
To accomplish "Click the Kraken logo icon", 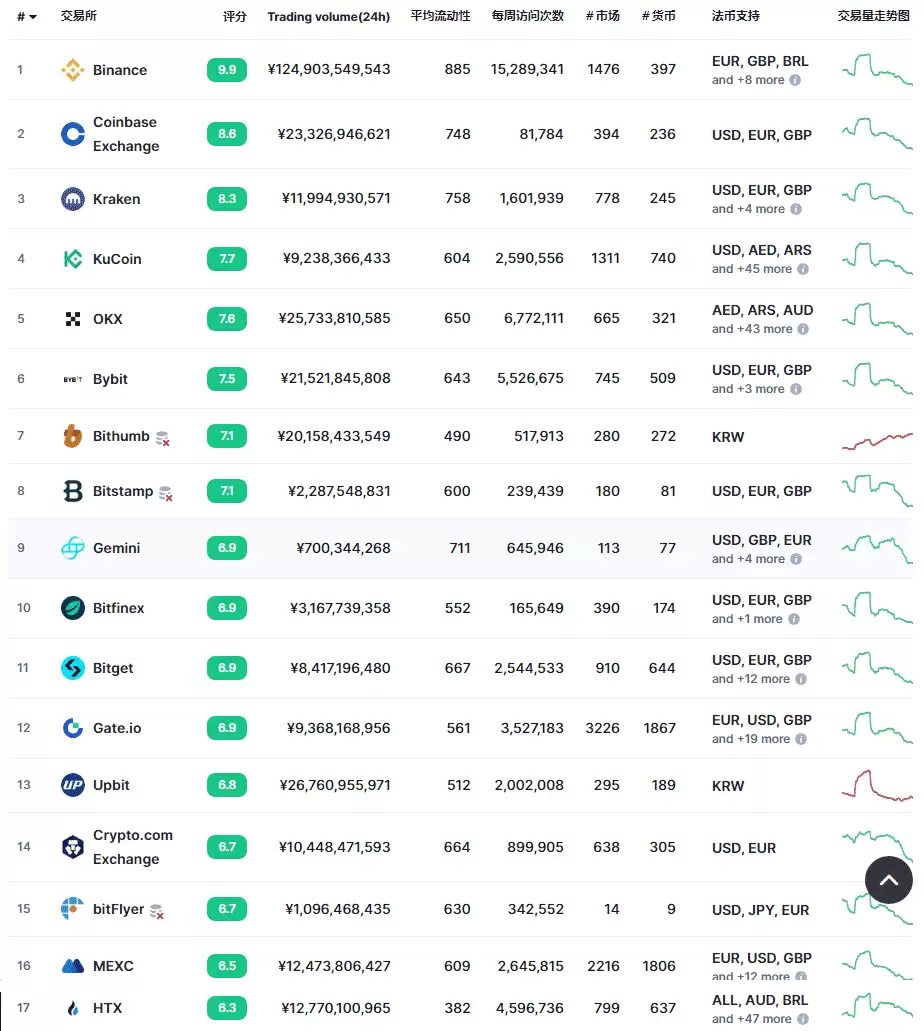I will (72, 199).
